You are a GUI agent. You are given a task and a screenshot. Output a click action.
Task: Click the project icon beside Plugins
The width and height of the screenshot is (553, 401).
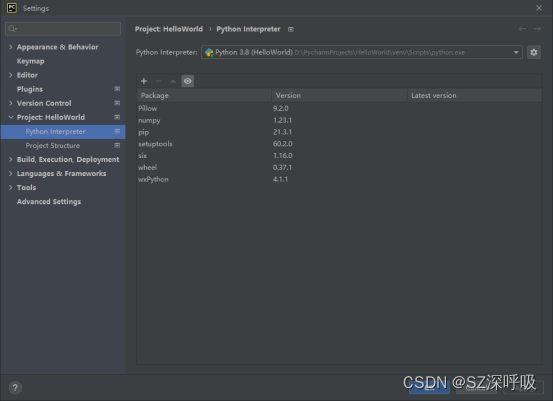(117, 89)
